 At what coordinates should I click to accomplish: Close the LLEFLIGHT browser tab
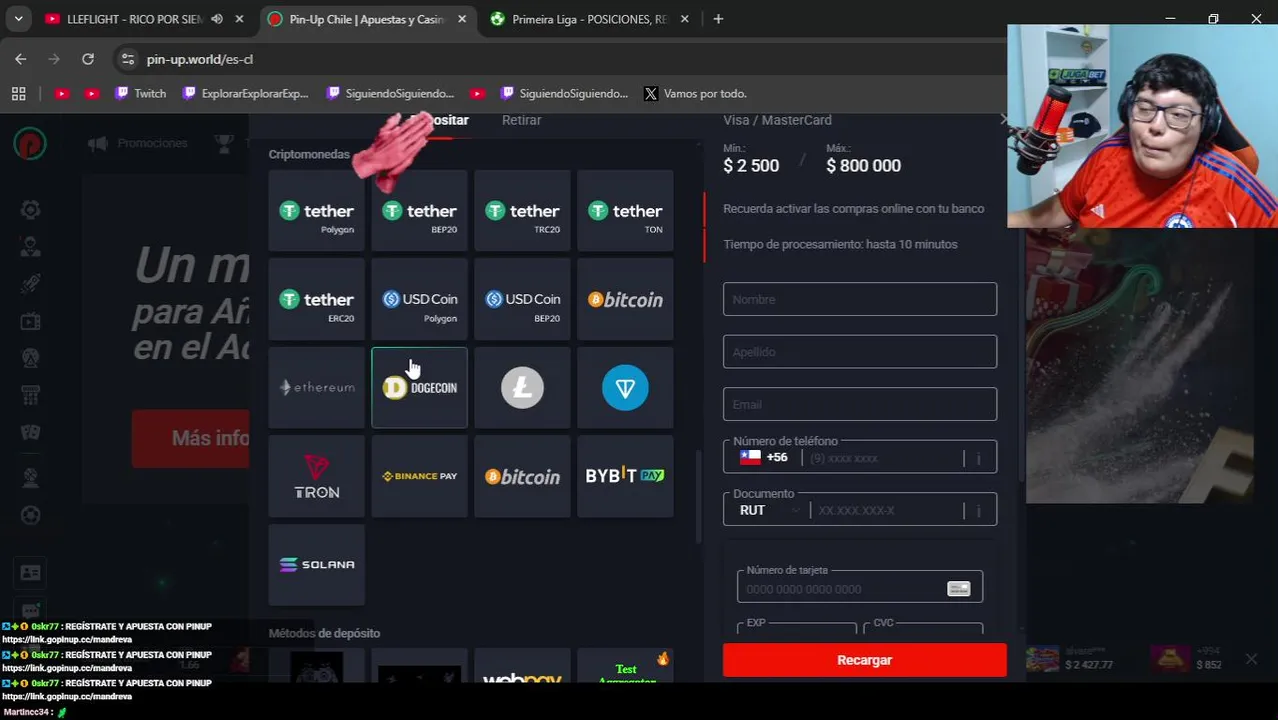pos(239,19)
